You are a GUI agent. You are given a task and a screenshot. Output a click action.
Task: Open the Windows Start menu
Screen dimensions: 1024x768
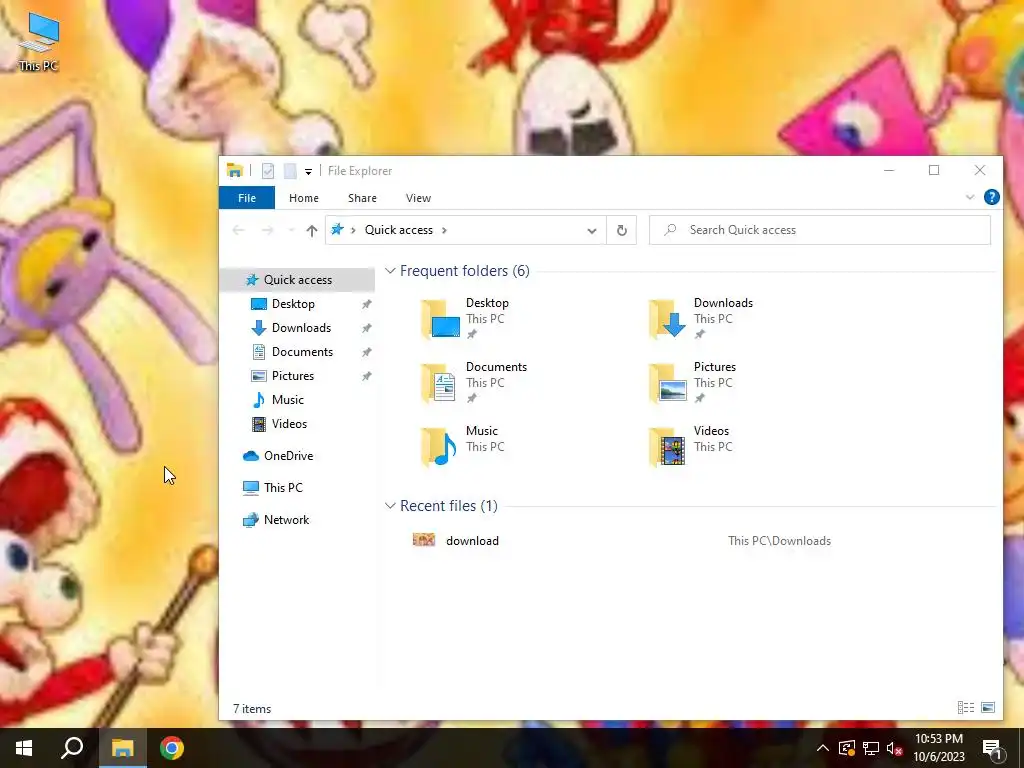click(24, 748)
